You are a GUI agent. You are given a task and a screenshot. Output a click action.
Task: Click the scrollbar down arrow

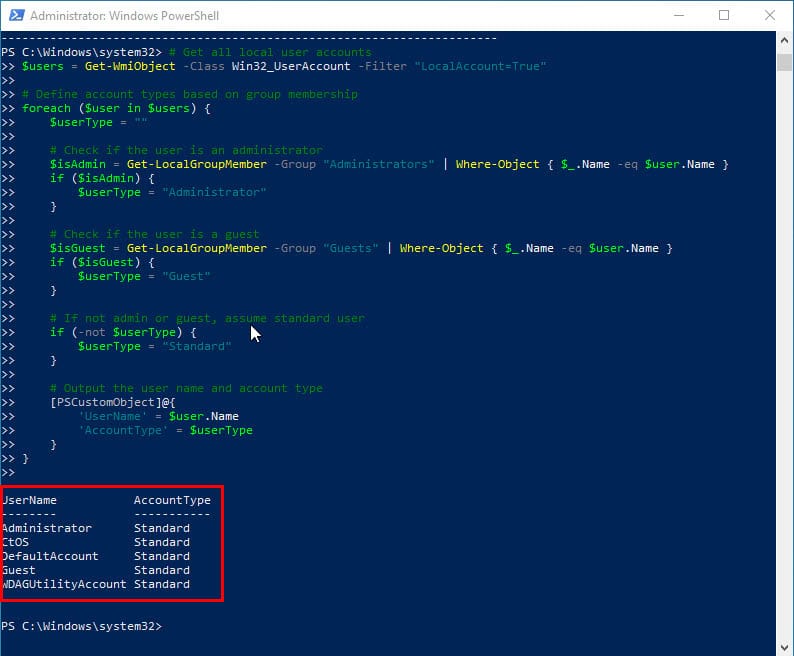[x=784, y=647]
